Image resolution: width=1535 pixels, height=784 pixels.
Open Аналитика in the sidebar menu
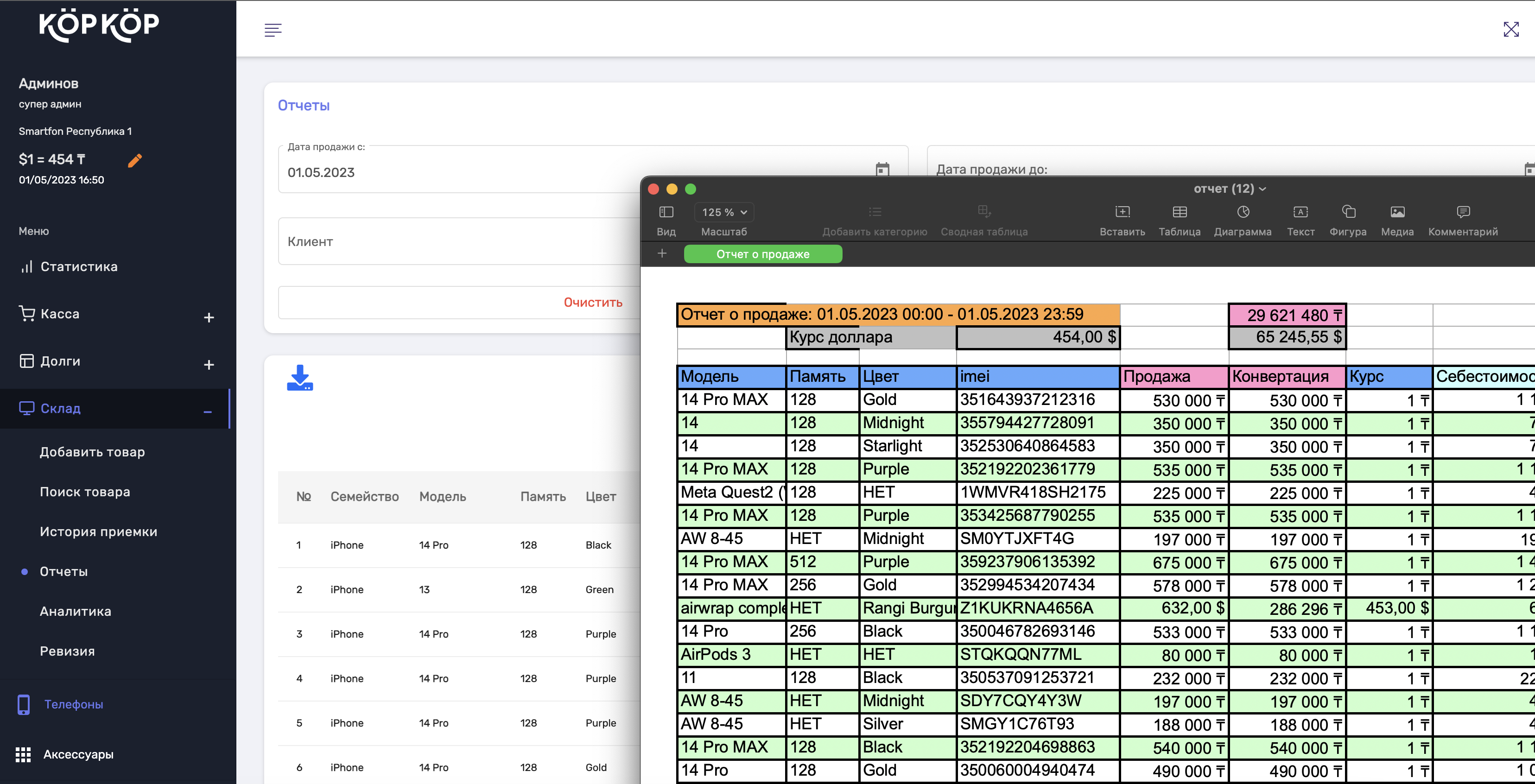click(76, 611)
